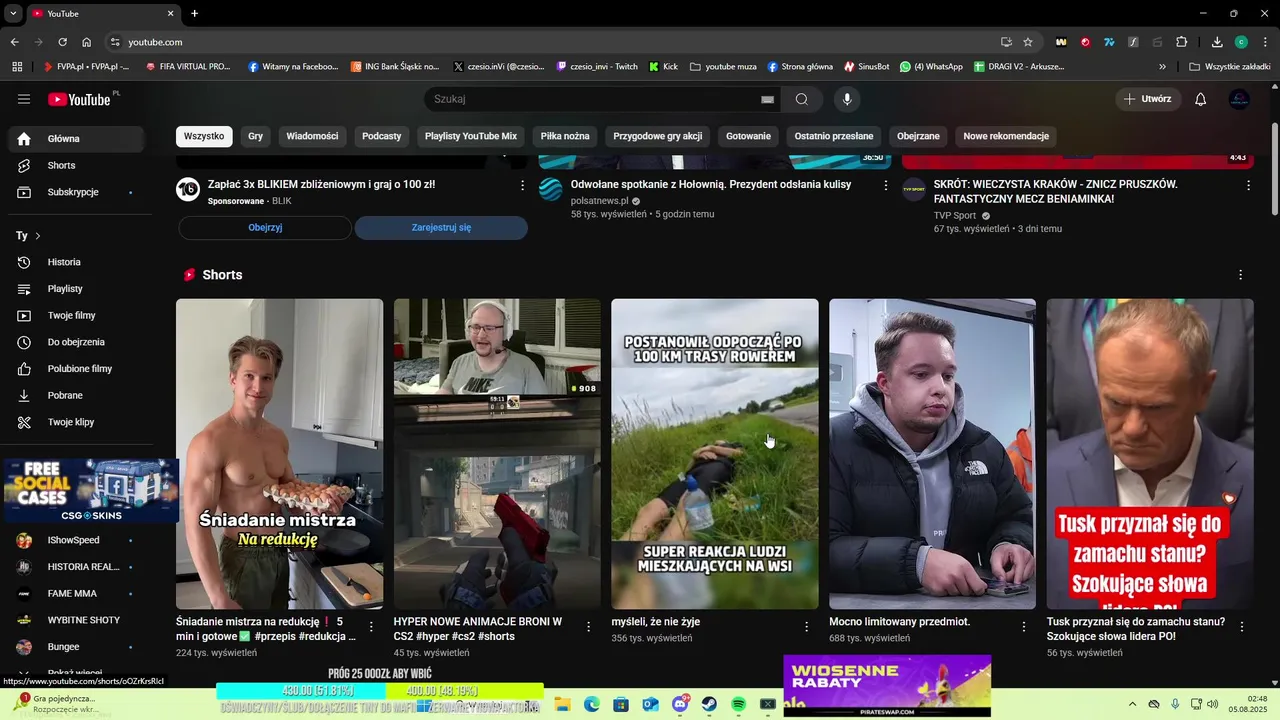
Task: Show hidden system tray icons
Action: point(1132,705)
